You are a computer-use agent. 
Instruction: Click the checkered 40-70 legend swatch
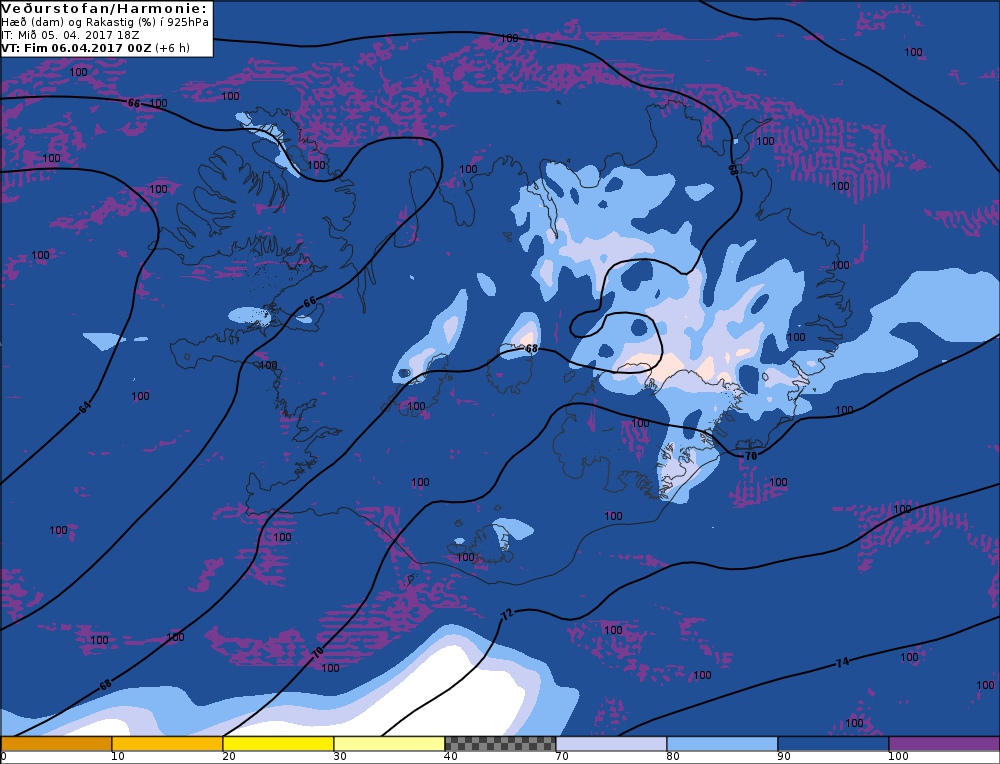(x=500, y=744)
